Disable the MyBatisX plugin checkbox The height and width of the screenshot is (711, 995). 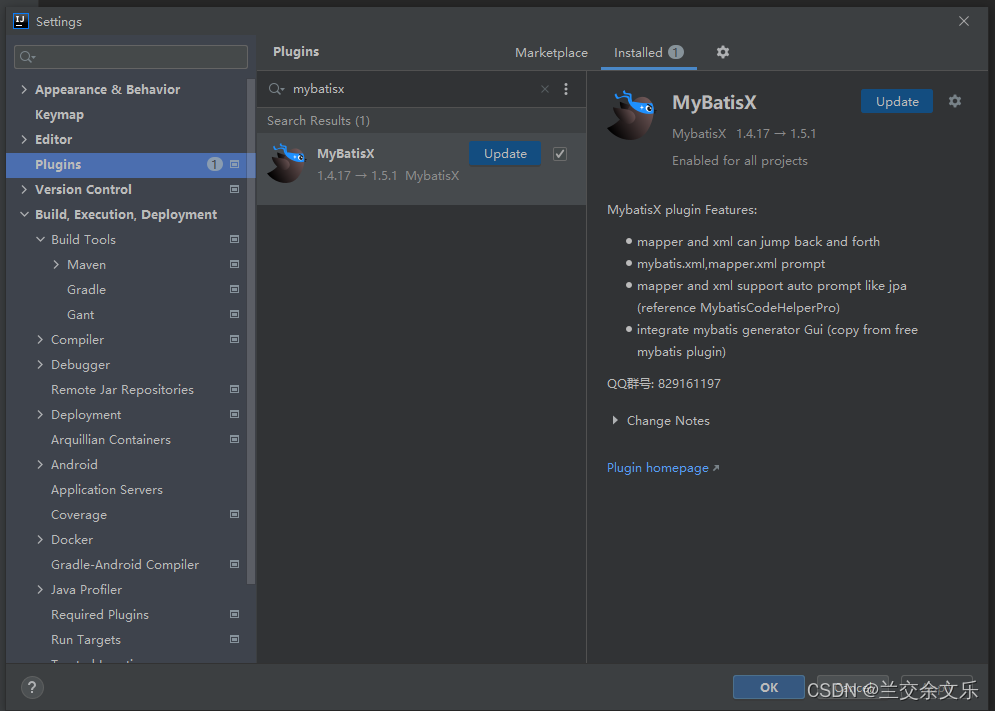[x=560, y=154]
